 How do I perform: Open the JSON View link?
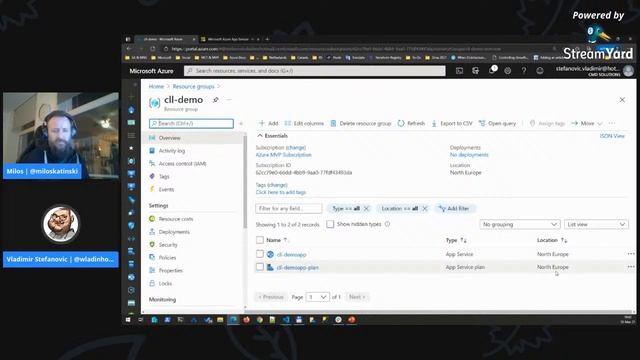pyautogui.click(x=612, y=136)
